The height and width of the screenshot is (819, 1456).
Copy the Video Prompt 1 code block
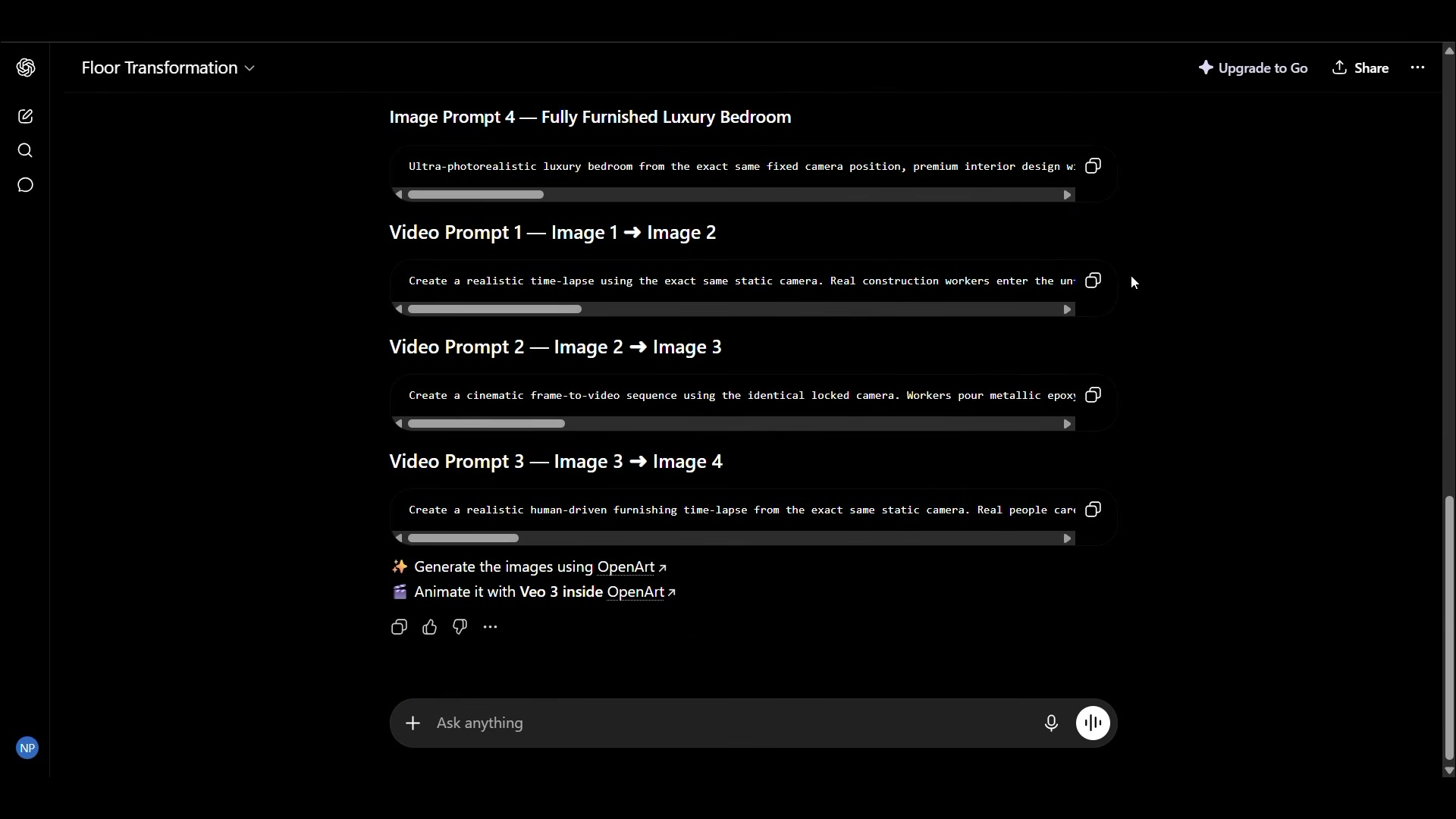coord(1093,281)
